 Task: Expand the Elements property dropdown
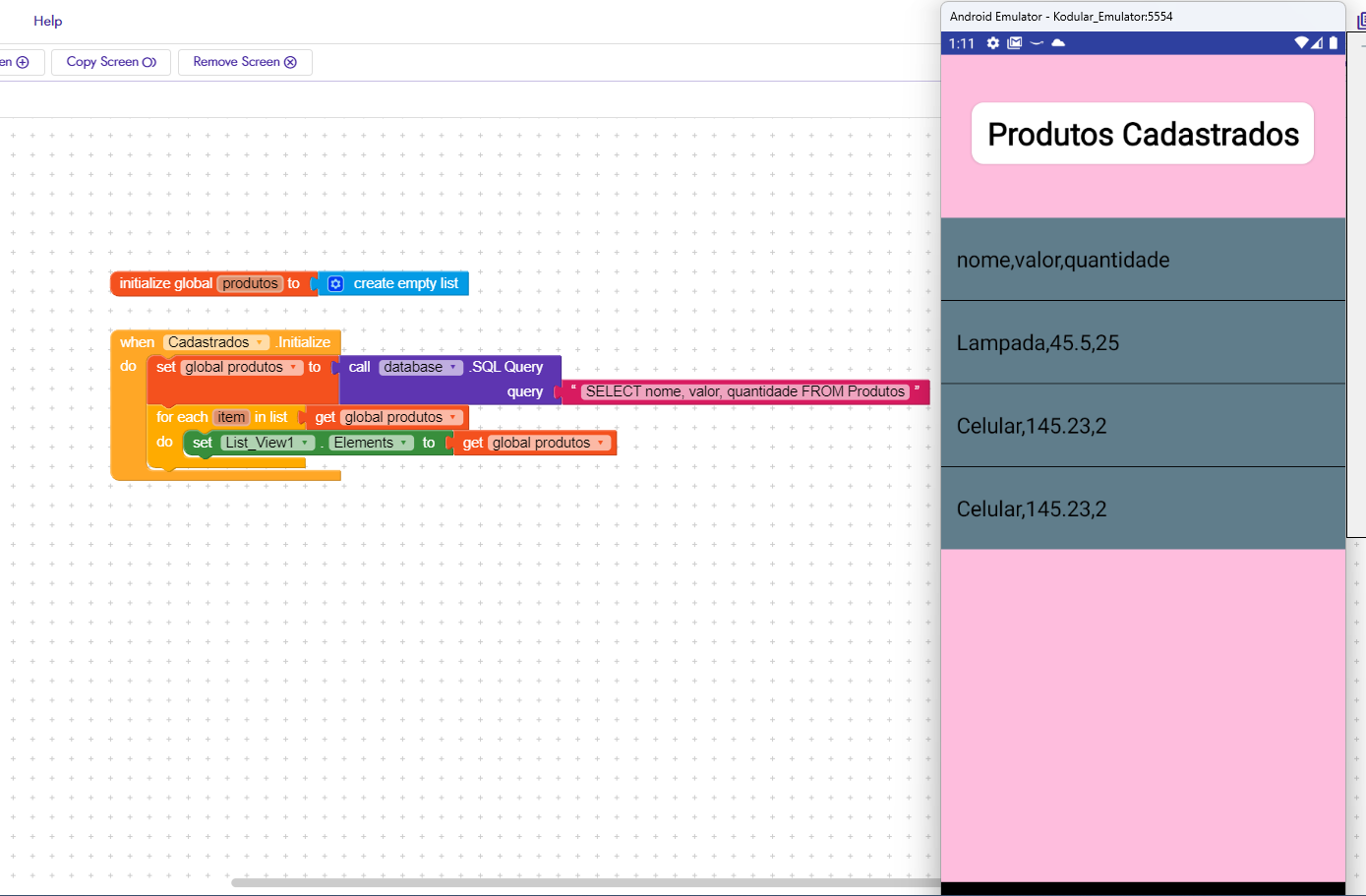[x=404, y=444]
